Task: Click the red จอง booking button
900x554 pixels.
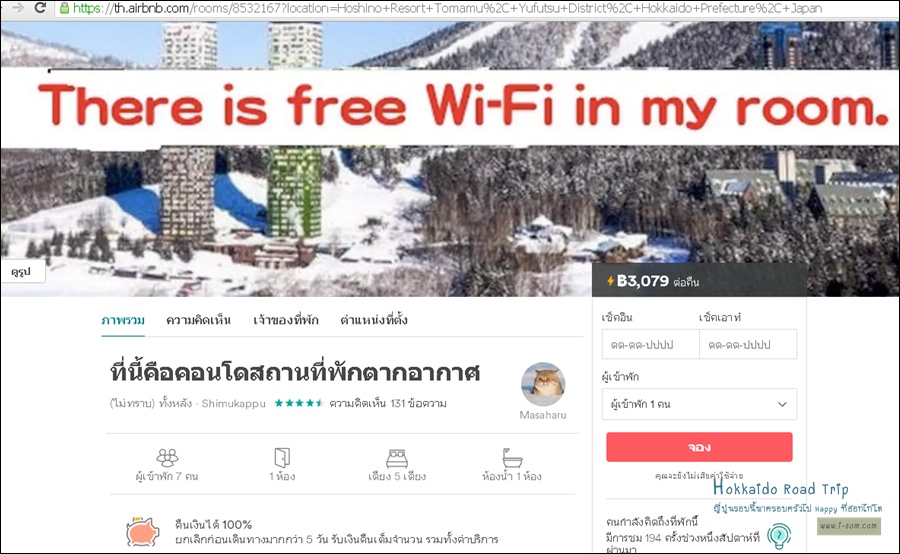Action: [699, 447]
